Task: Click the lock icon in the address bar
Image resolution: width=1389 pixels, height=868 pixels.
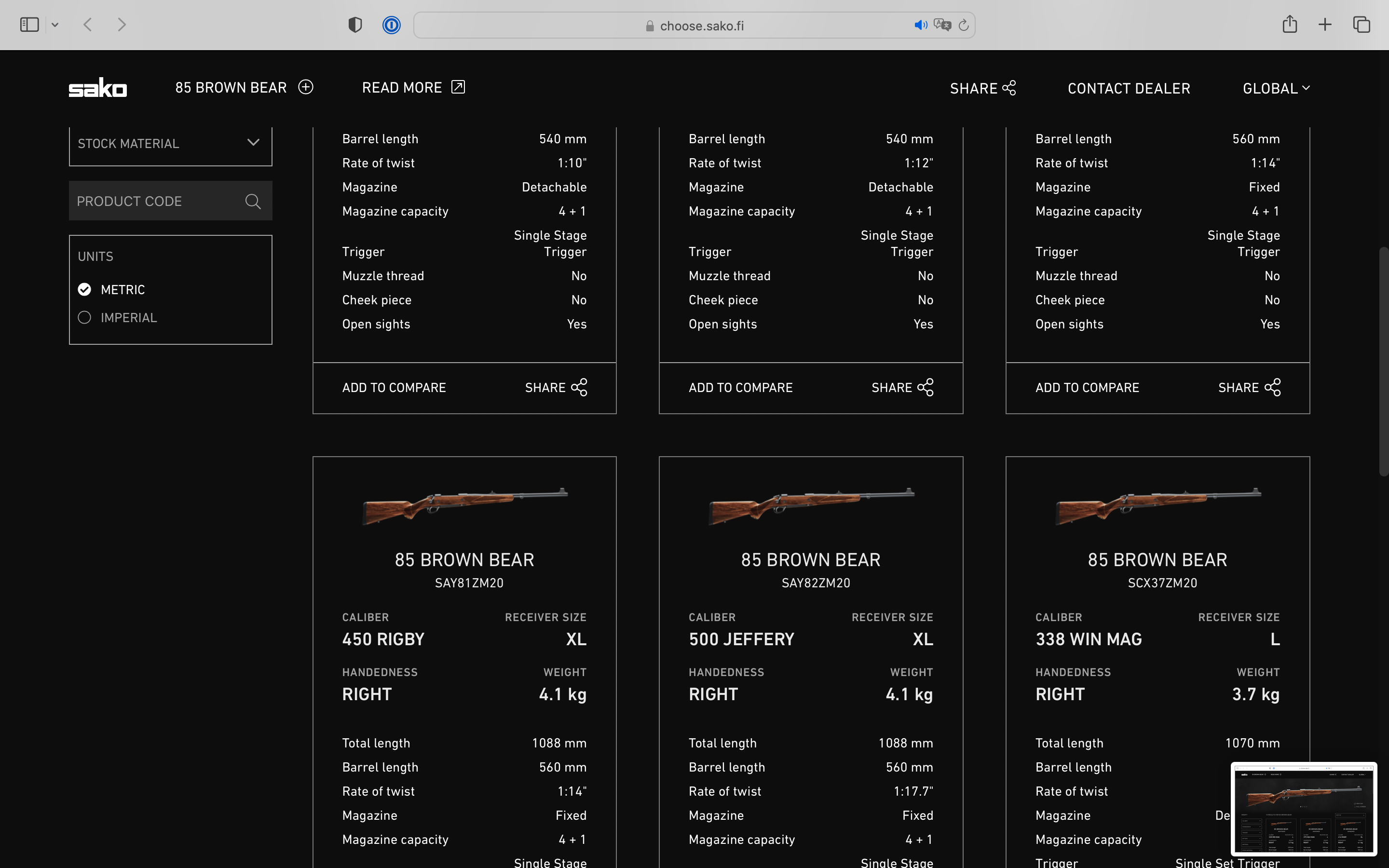Action: point(650,26)
